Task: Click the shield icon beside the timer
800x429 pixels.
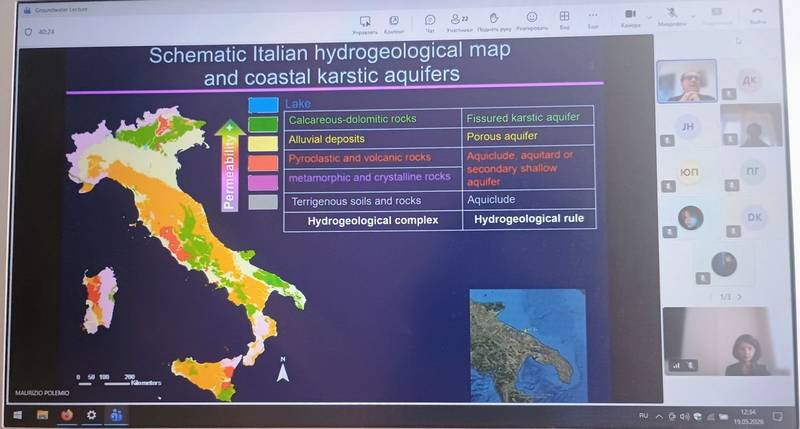Action: pos(29,32)
